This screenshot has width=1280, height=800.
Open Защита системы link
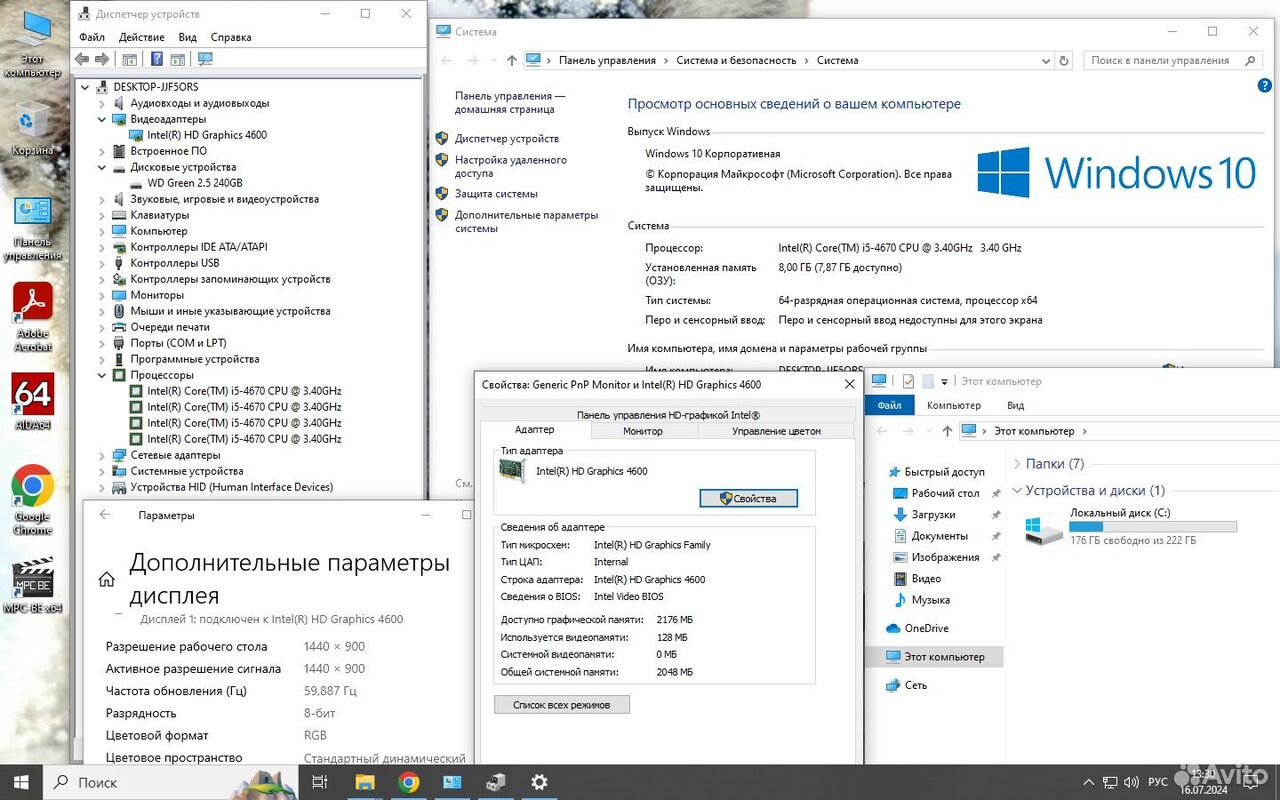496,194
